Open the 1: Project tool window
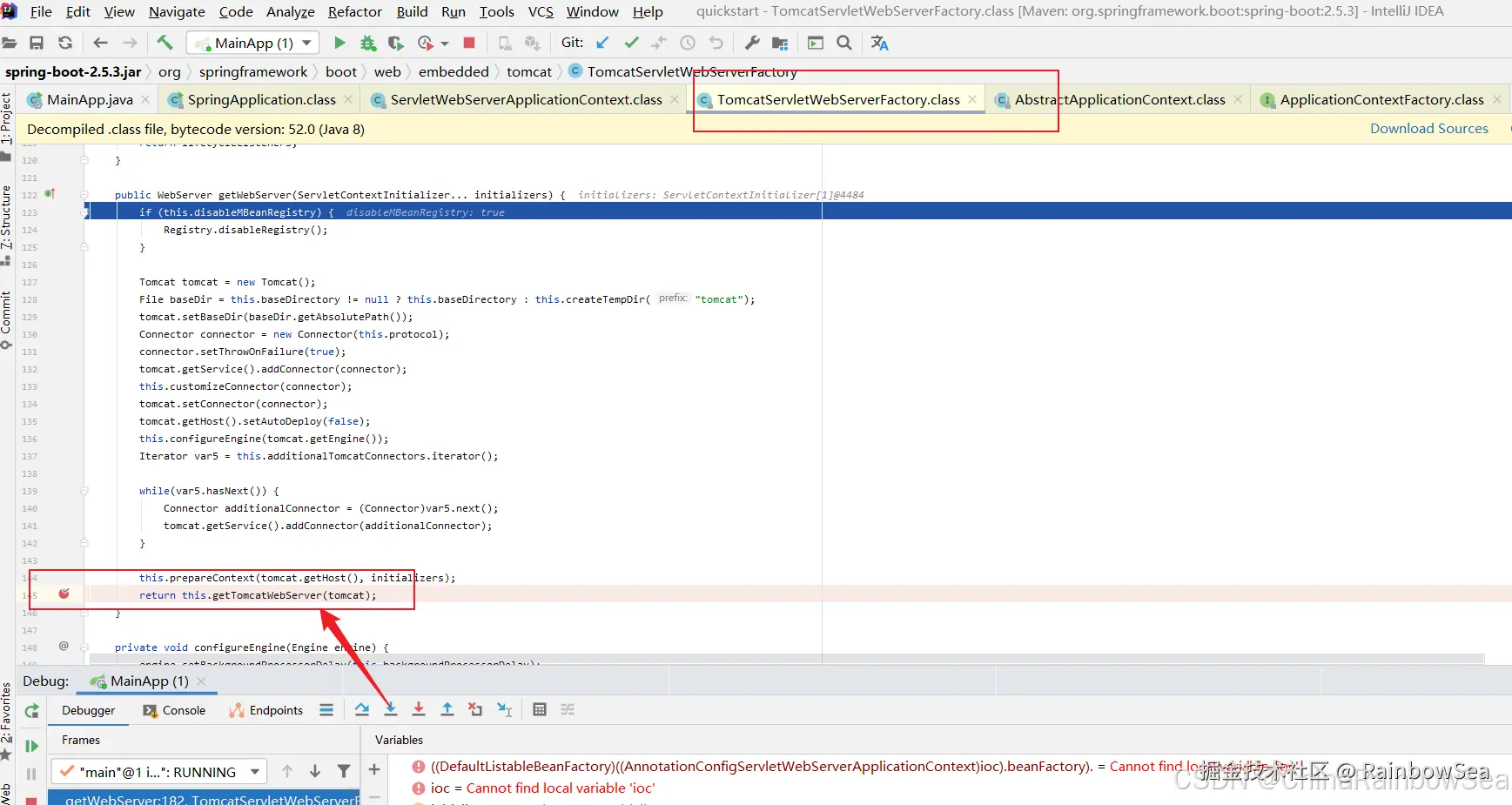Screen dimensions: 1512x805 [x=6, y=118]
